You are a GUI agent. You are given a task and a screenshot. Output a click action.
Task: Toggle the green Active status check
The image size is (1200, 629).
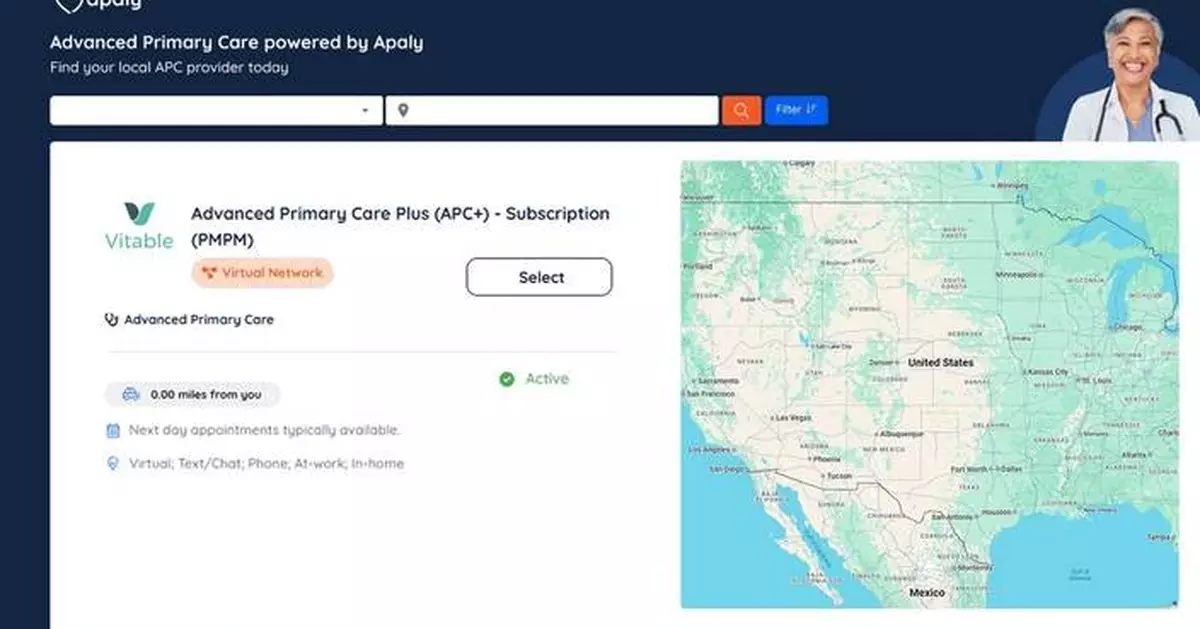(x=507, y=378)
